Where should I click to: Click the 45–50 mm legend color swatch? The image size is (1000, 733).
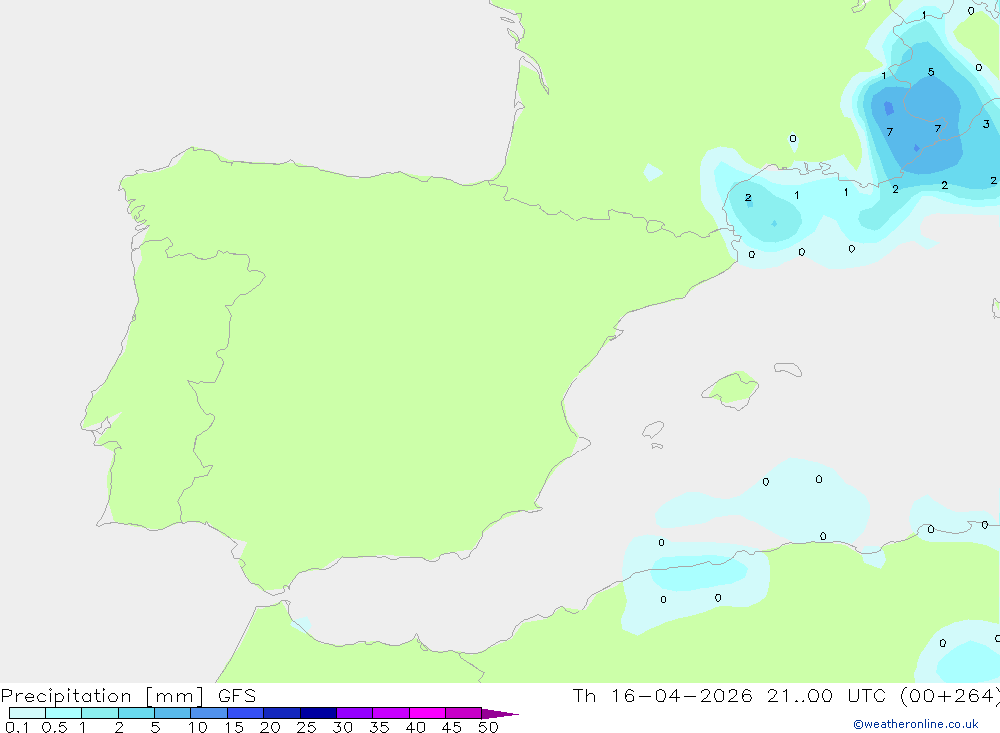[x=464, y=713]
